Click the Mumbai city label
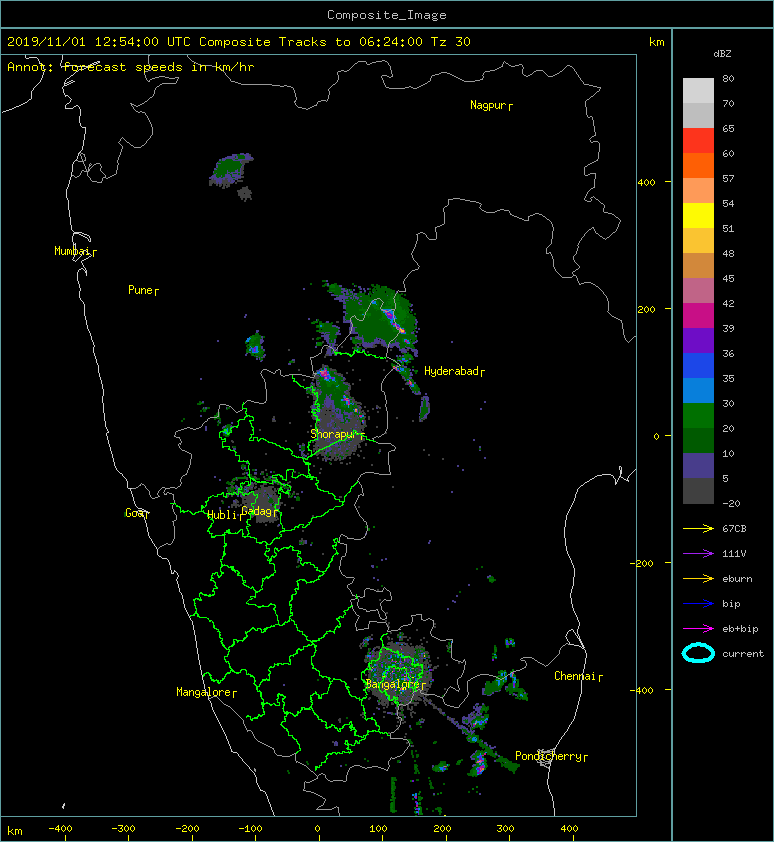The width and height of the screenshot is (774, 842). click(75, 251)
